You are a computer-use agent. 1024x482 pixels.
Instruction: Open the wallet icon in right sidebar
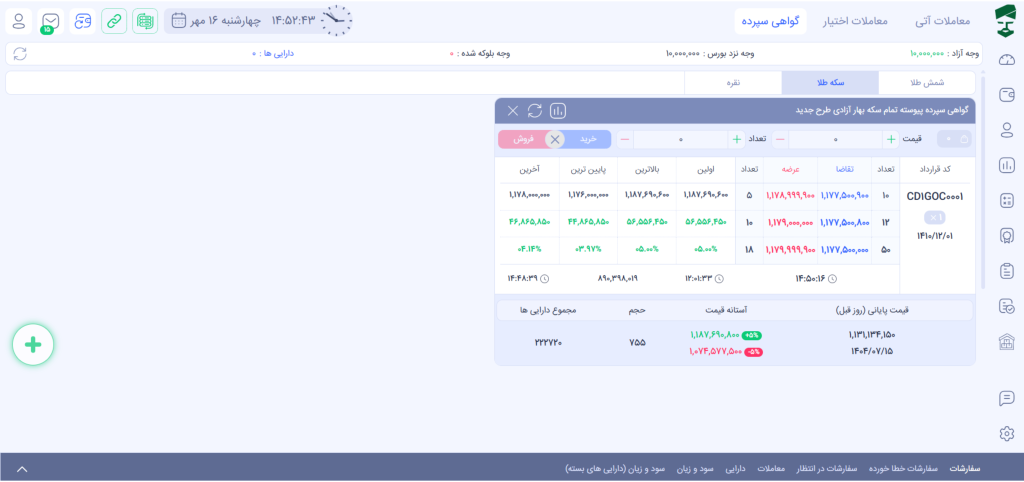[x=1007, y=95]
